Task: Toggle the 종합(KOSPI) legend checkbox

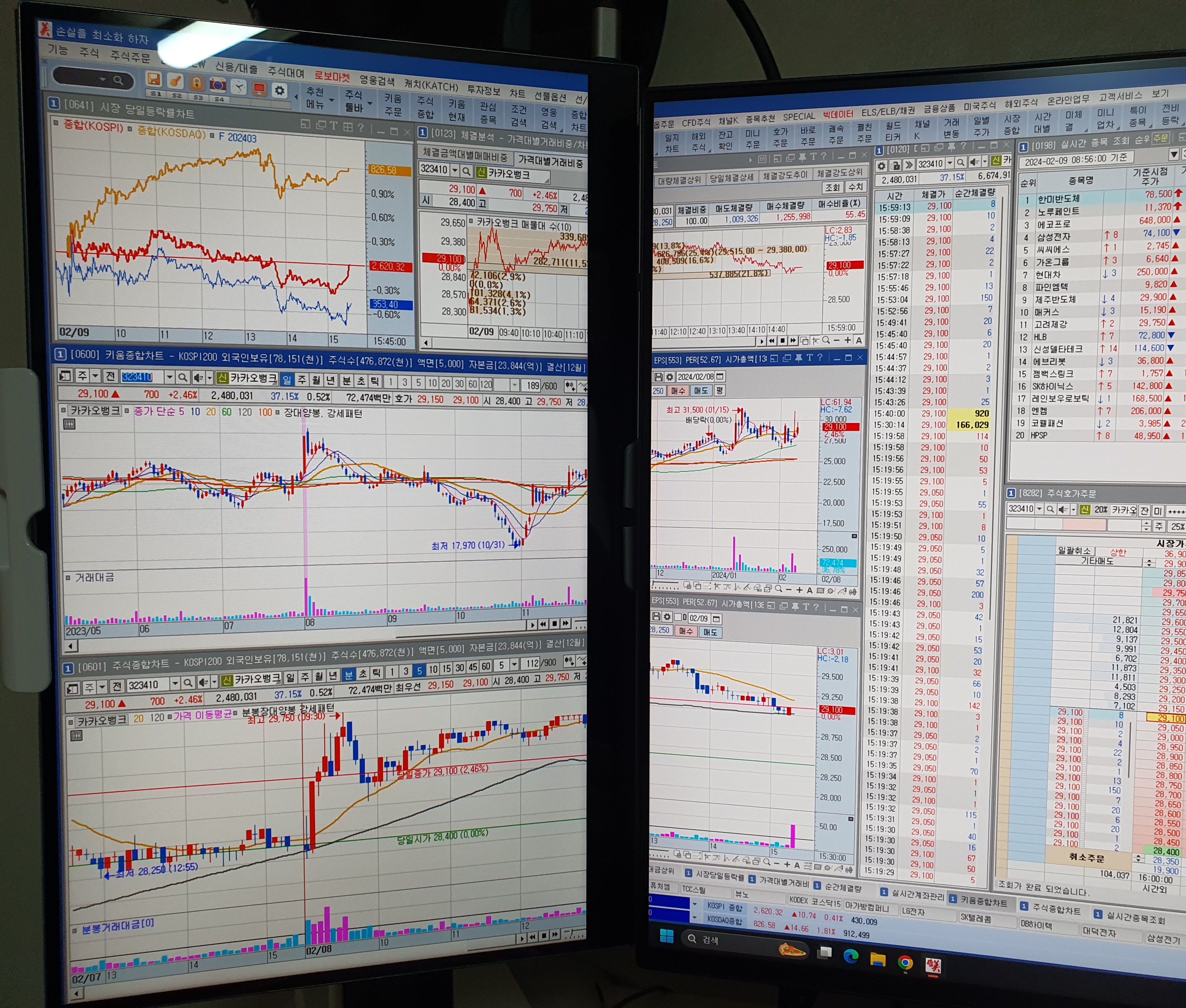Action: pyautogui.click(x=56, y=122)
